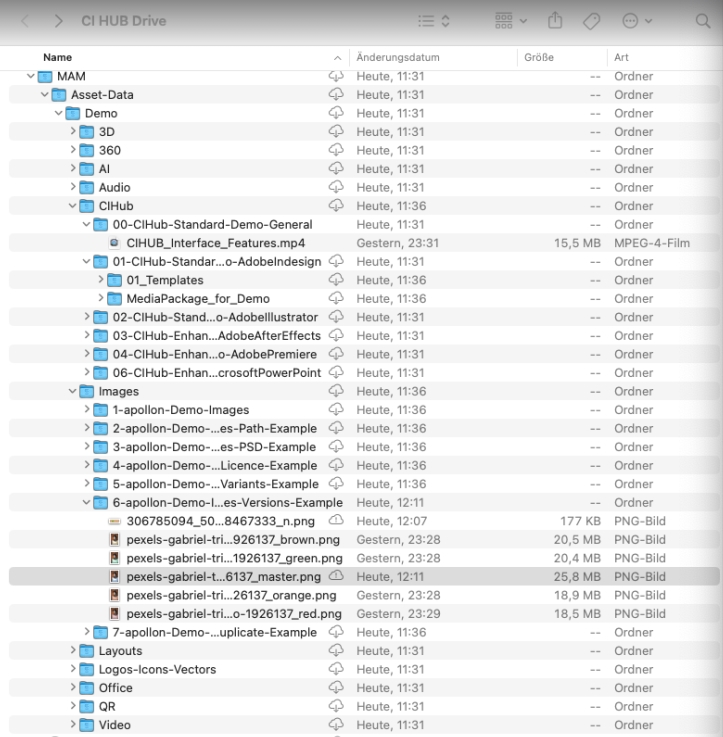Image resolution: width=723 pixels, height=737 pixels.
Task: Select the 7-apollon Duplicate-Example folder
Action: tap(215, 632)
